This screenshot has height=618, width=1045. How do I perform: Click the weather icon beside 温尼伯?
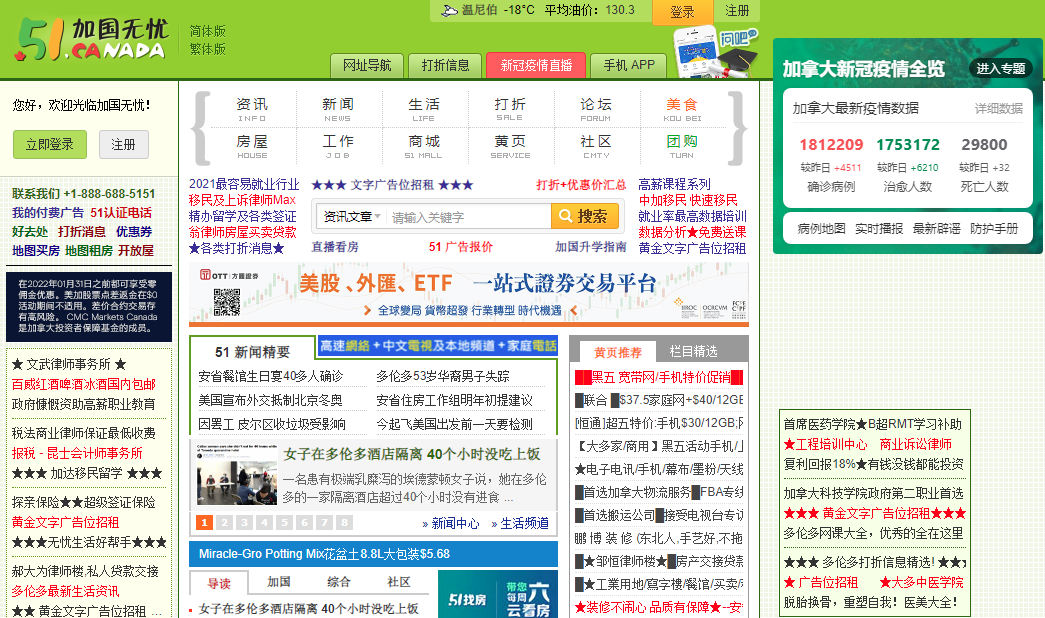point(450,10)
